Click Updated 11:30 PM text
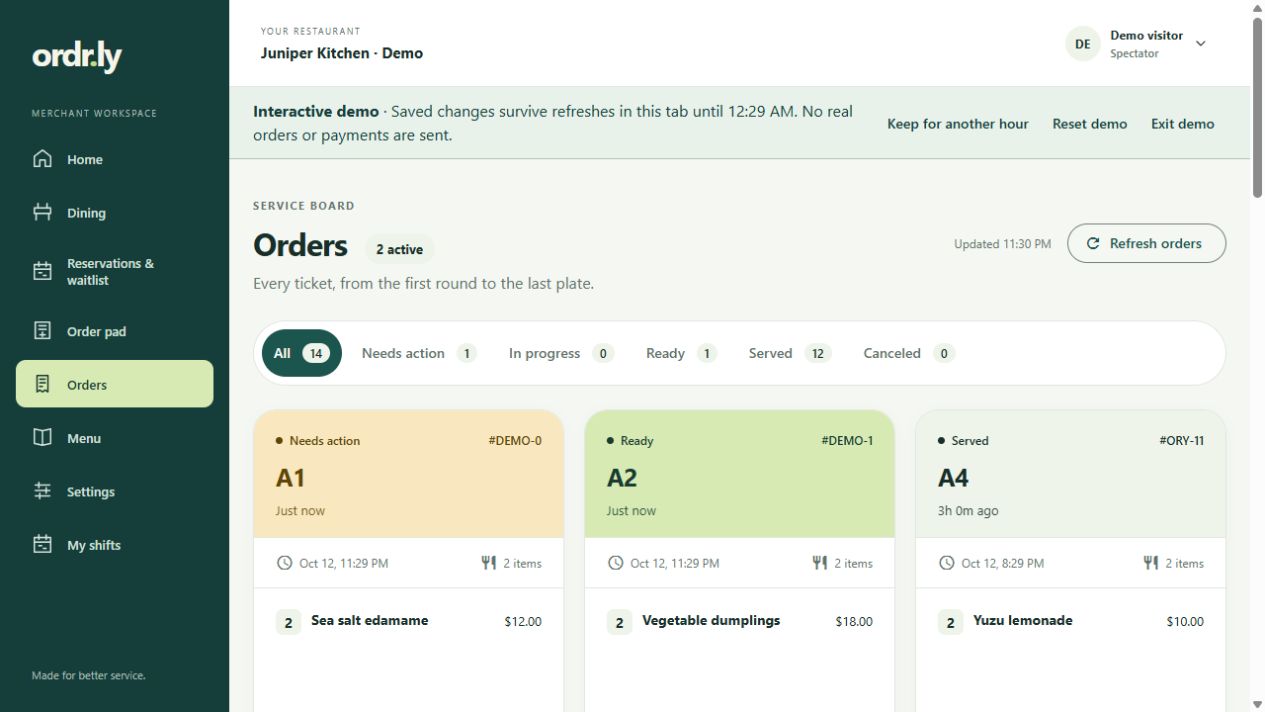Screen dimensions: 1265x712 point(1002,244)
